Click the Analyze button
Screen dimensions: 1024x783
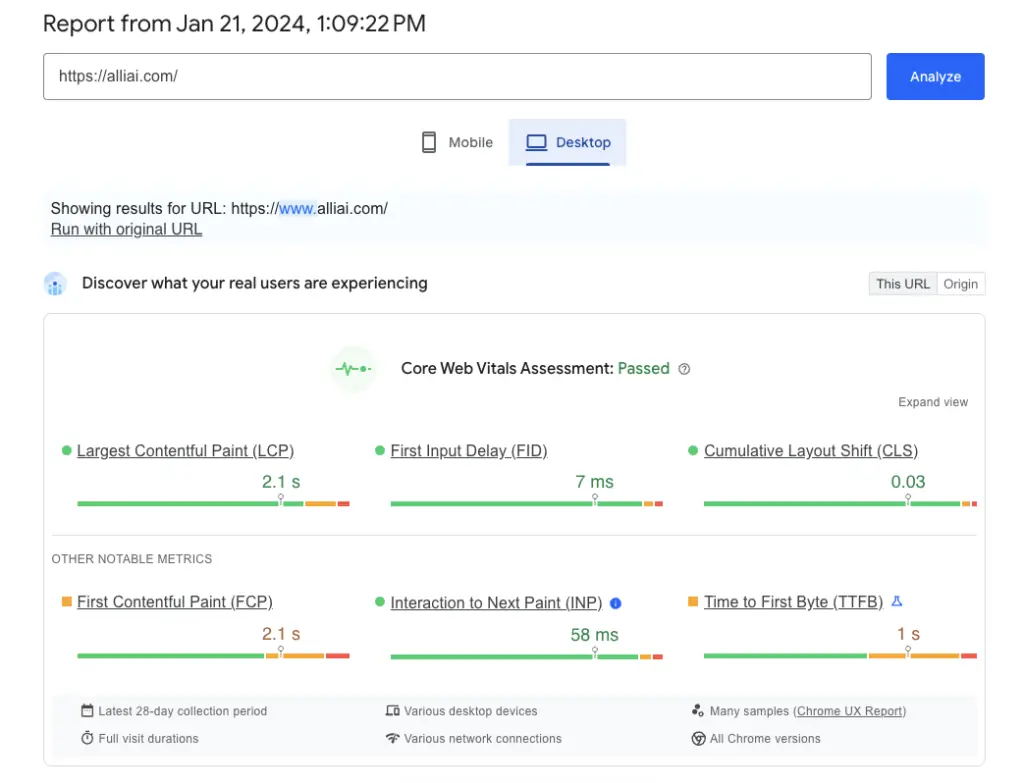click(935, 76)
